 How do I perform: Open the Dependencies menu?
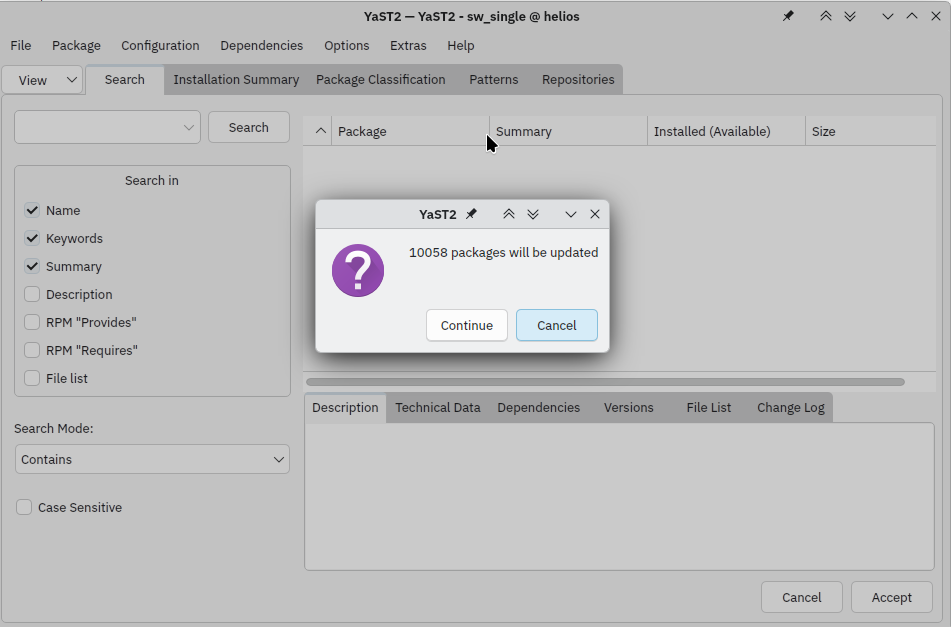point(261,45)
